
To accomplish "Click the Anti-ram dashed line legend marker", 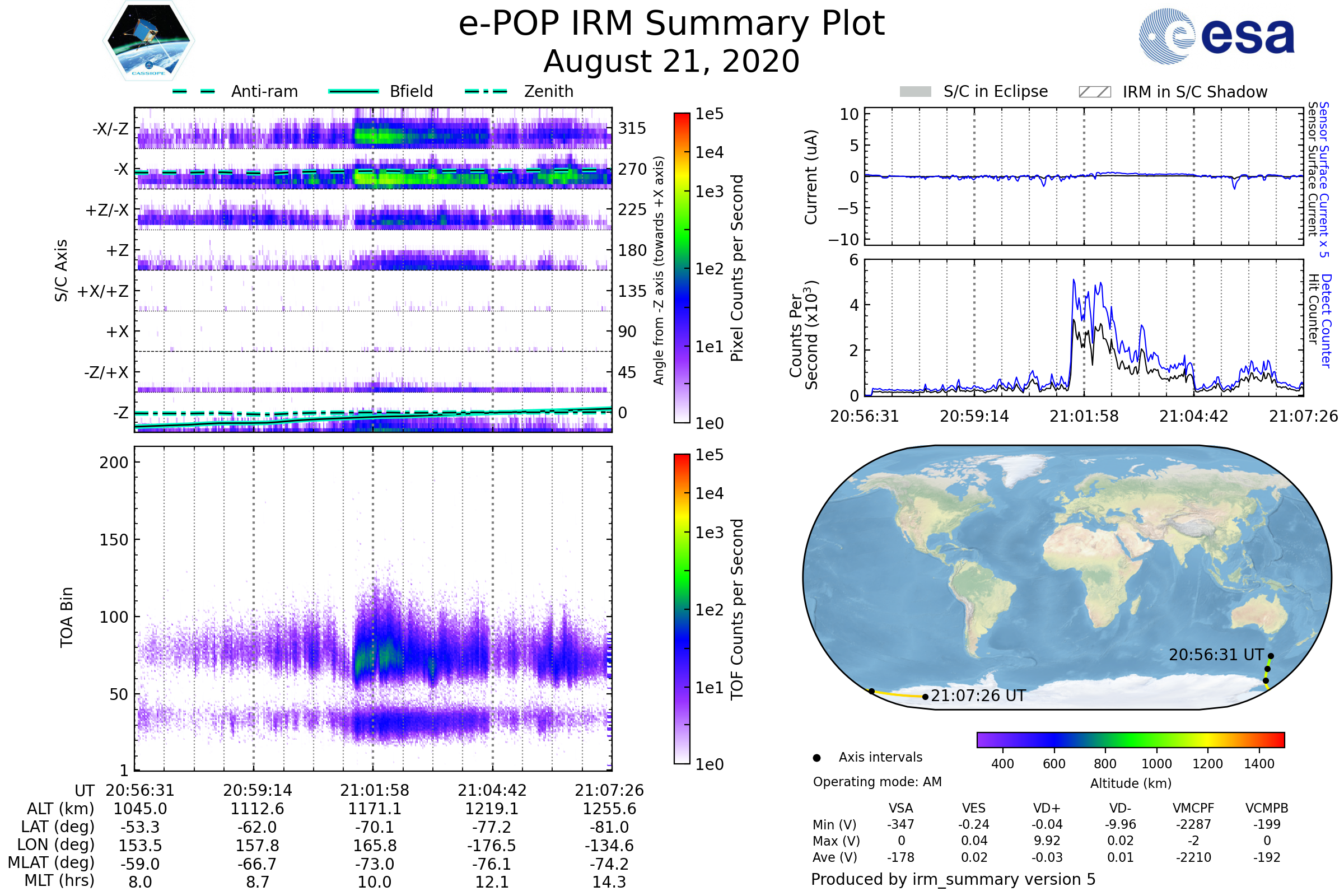I will click(194, 91).
